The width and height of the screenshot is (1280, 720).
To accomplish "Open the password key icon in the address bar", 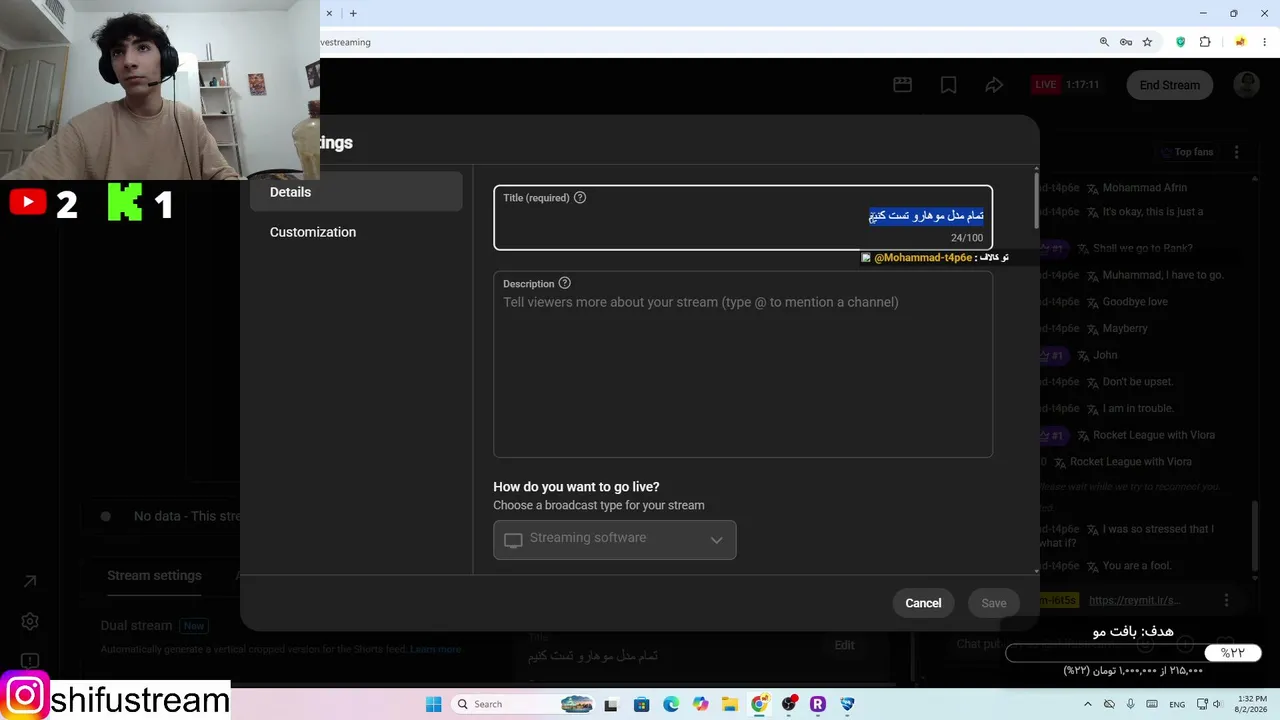I will (1126, 42).
